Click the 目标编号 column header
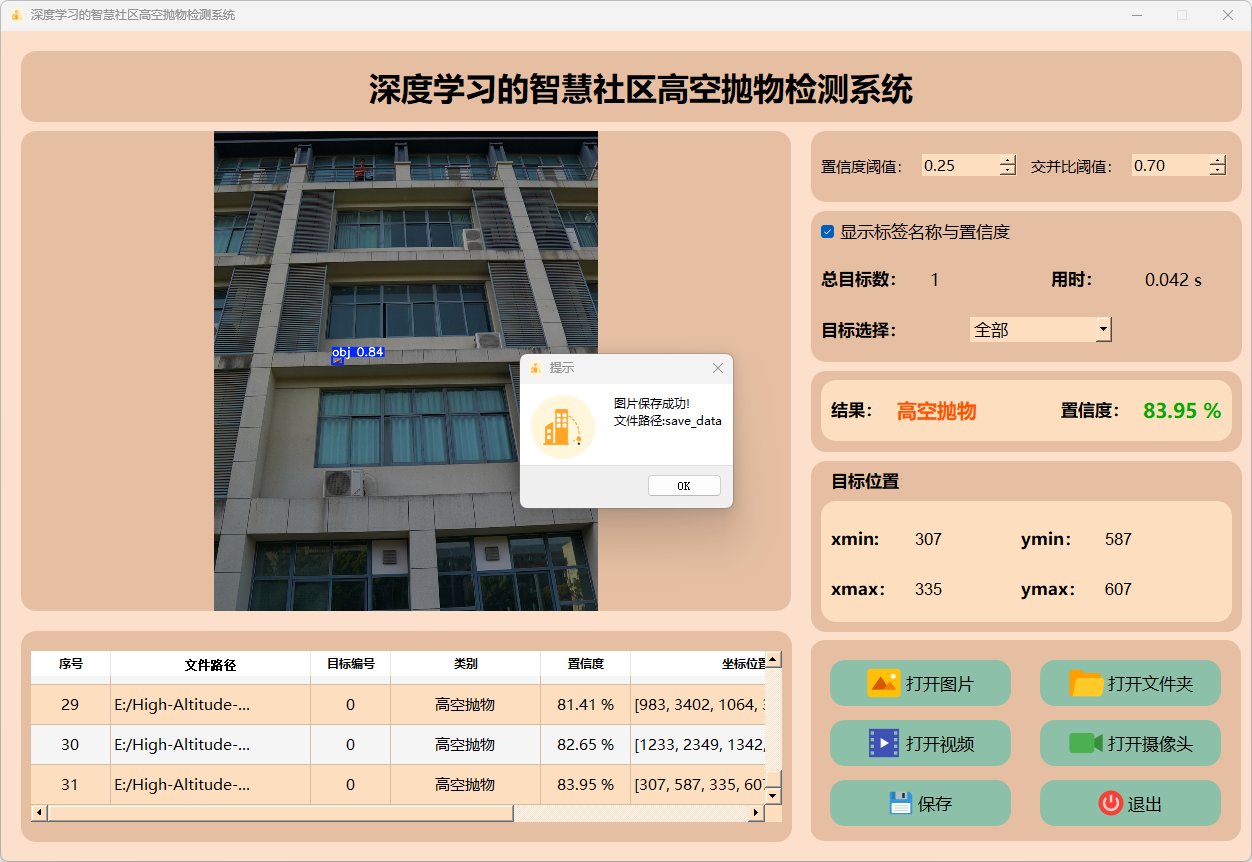The width and height of the screenshot is (1252, 862). 350,664
